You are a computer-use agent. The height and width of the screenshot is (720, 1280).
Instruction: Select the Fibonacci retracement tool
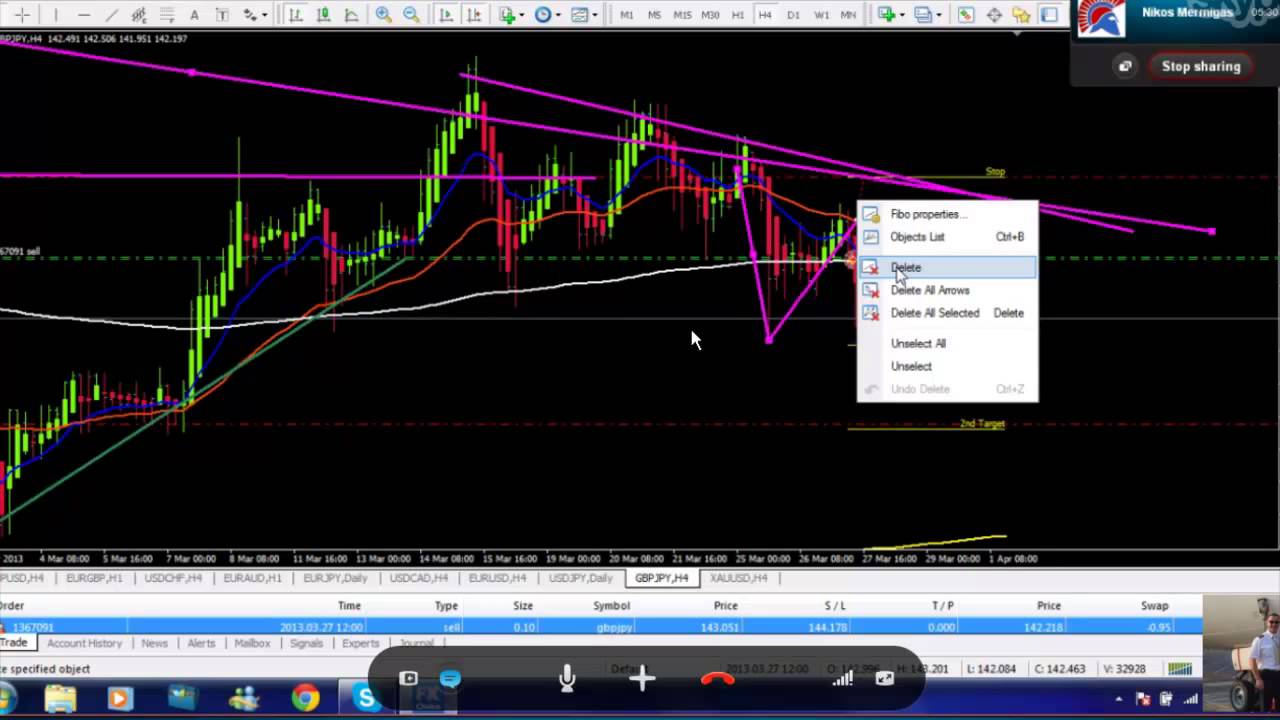click(x=166, y=15)
